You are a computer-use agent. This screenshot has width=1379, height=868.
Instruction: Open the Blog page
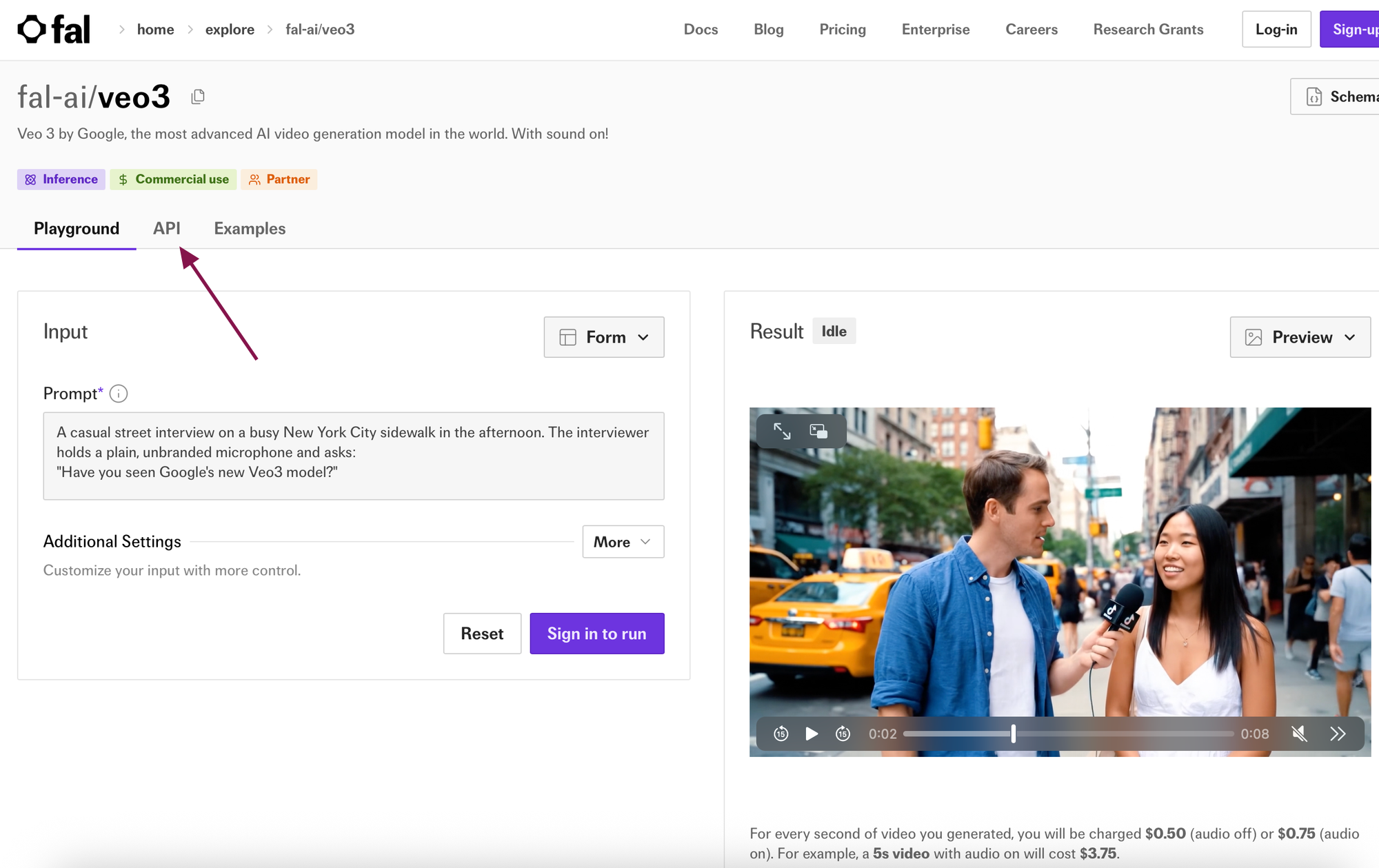click(x=769, y=30)
